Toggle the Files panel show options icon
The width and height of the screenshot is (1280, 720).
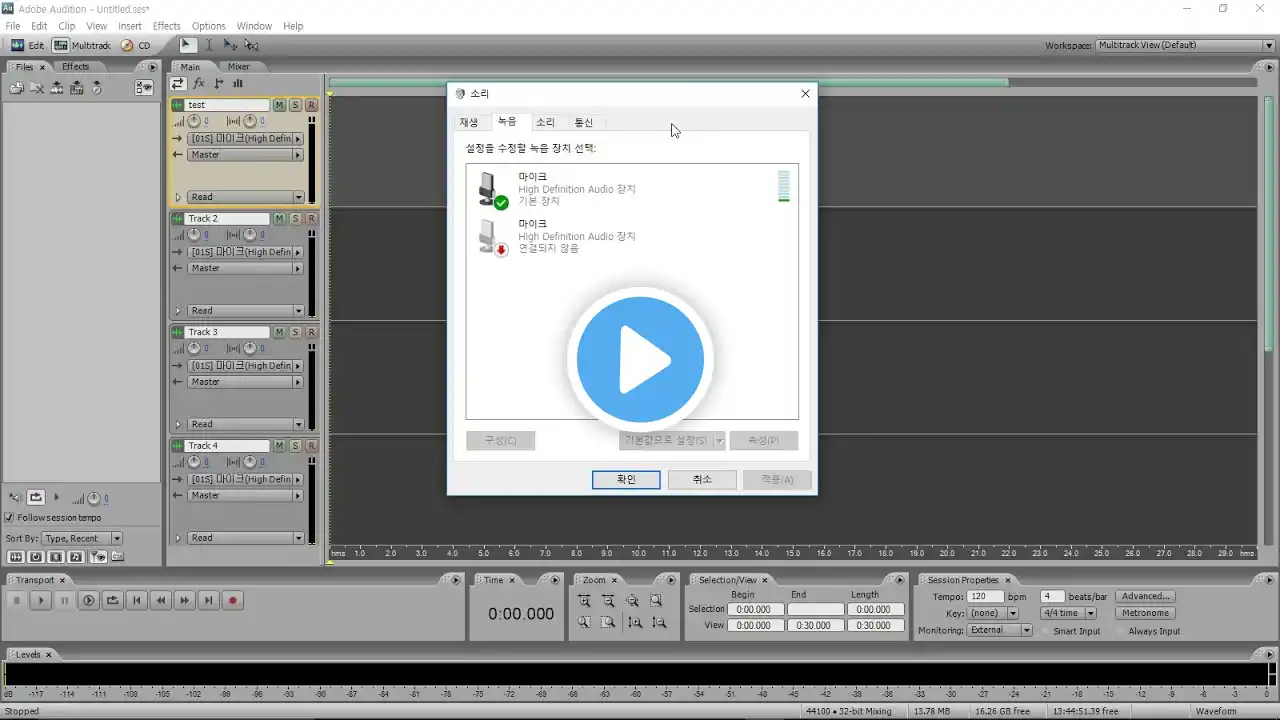tap(145, 88)
